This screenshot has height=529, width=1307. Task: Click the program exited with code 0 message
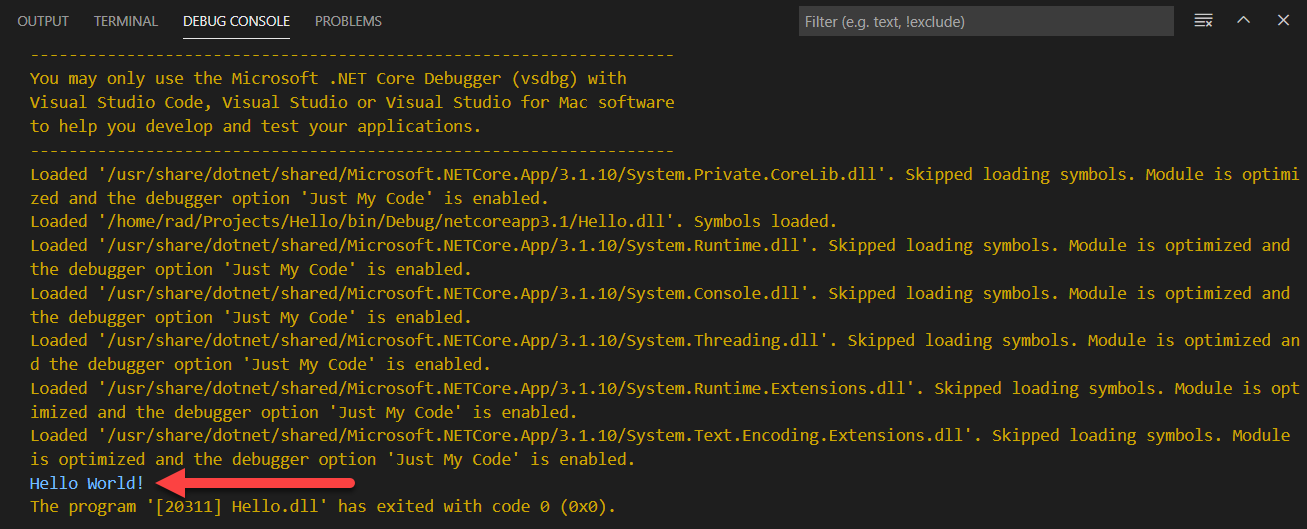(x=323, y=507)
